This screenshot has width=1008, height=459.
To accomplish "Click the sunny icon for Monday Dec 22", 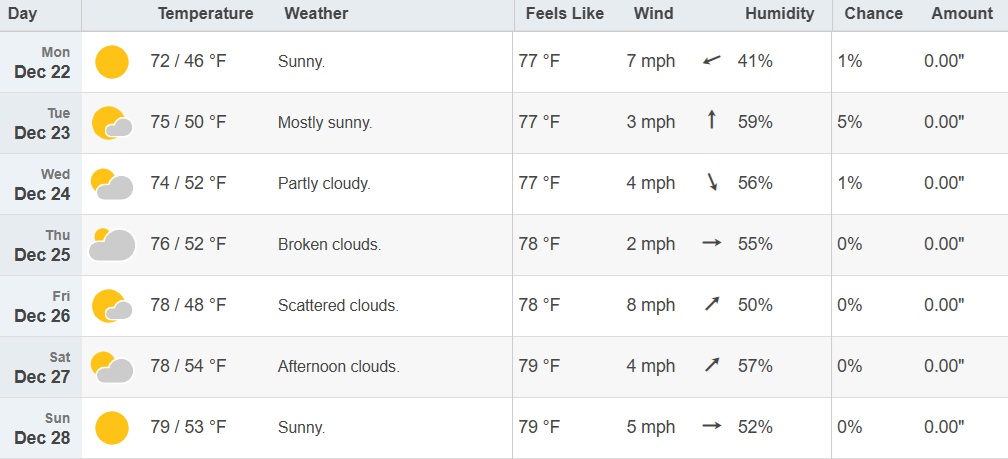I will point(112,62).
